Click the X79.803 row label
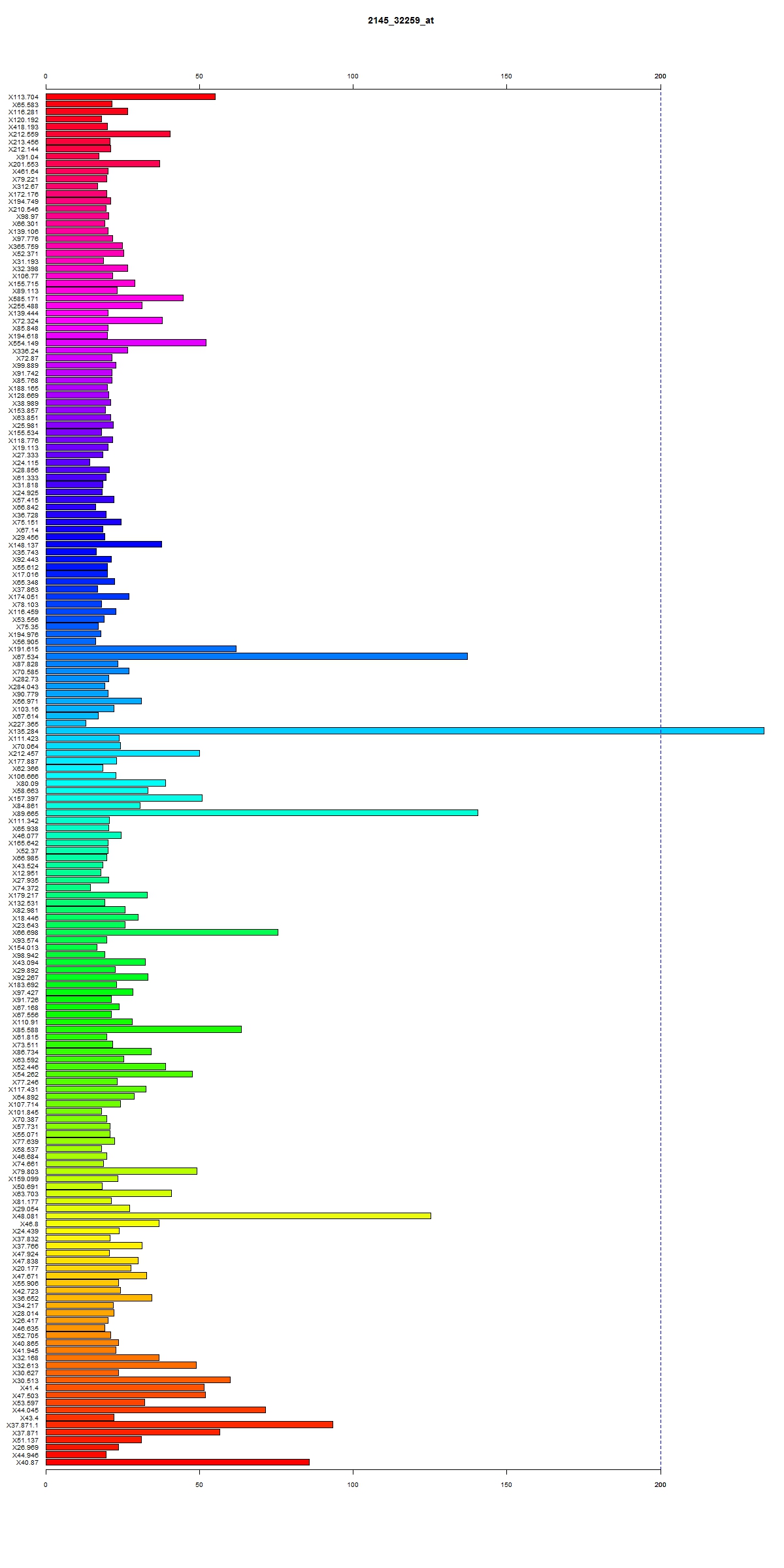Image resolution: width=784 pixels, height=1568 pixels. [25, 1171]
